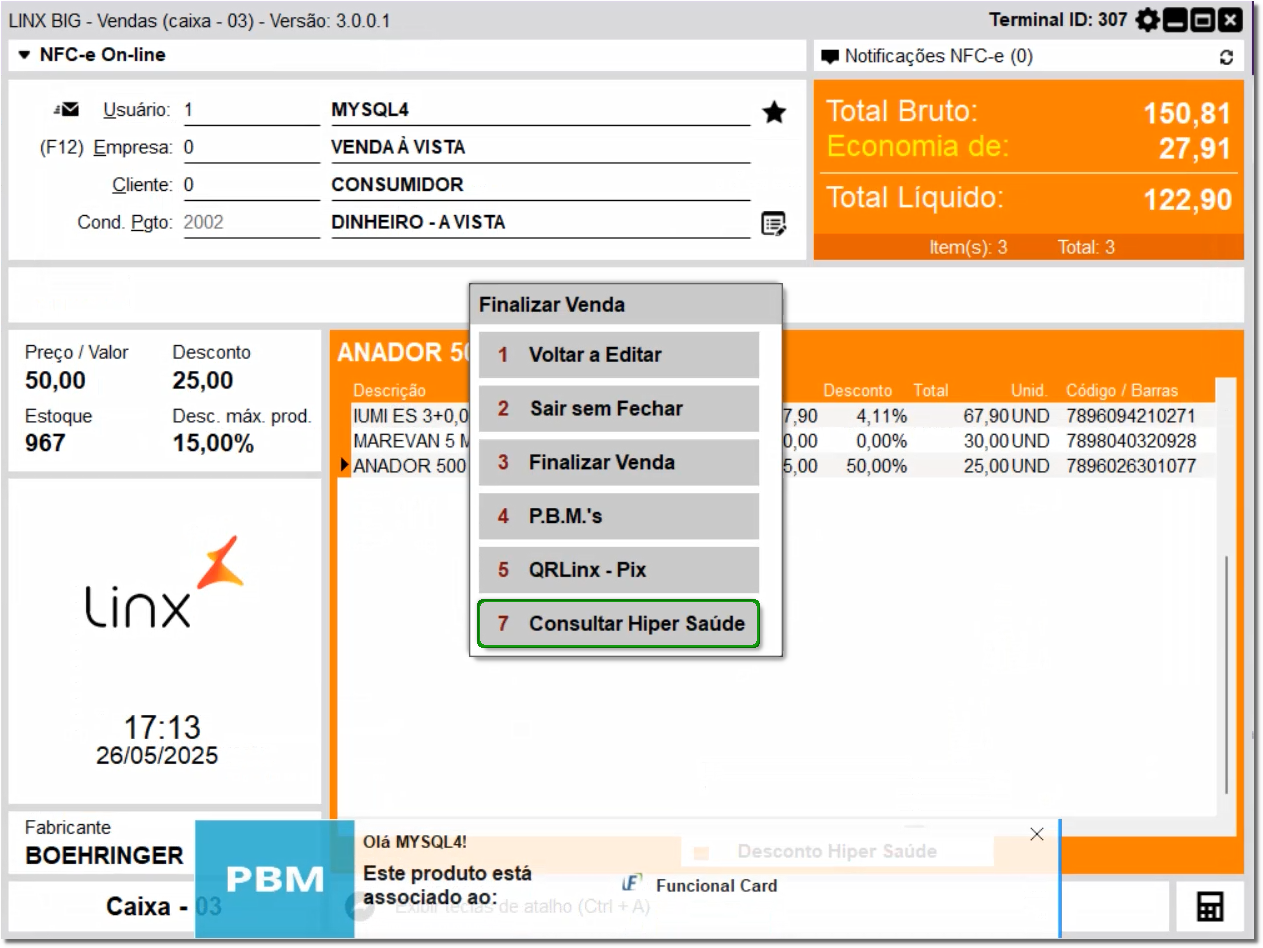Viewport: 1263px width, 948px height.
Task: Click barcode 7896026301077
Action: click(1131, 466)
